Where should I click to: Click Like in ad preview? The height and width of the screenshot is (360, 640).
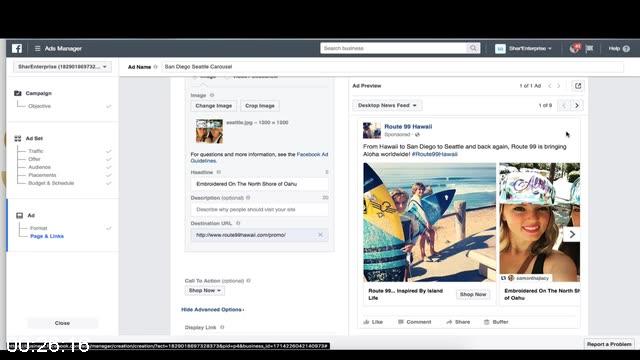point(373,322)
